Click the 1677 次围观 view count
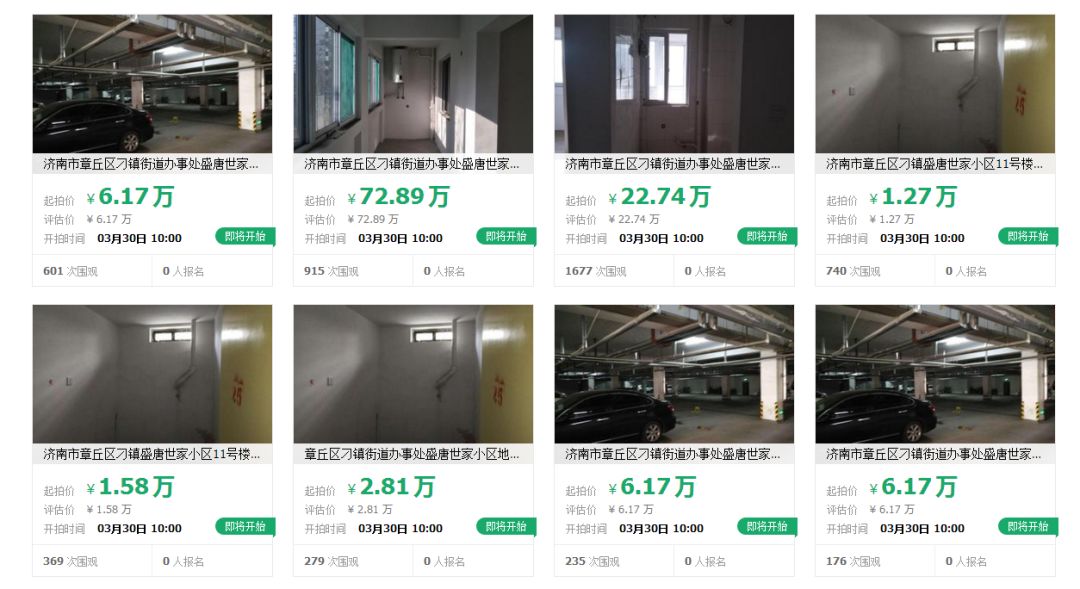 (x=596, y=271)
